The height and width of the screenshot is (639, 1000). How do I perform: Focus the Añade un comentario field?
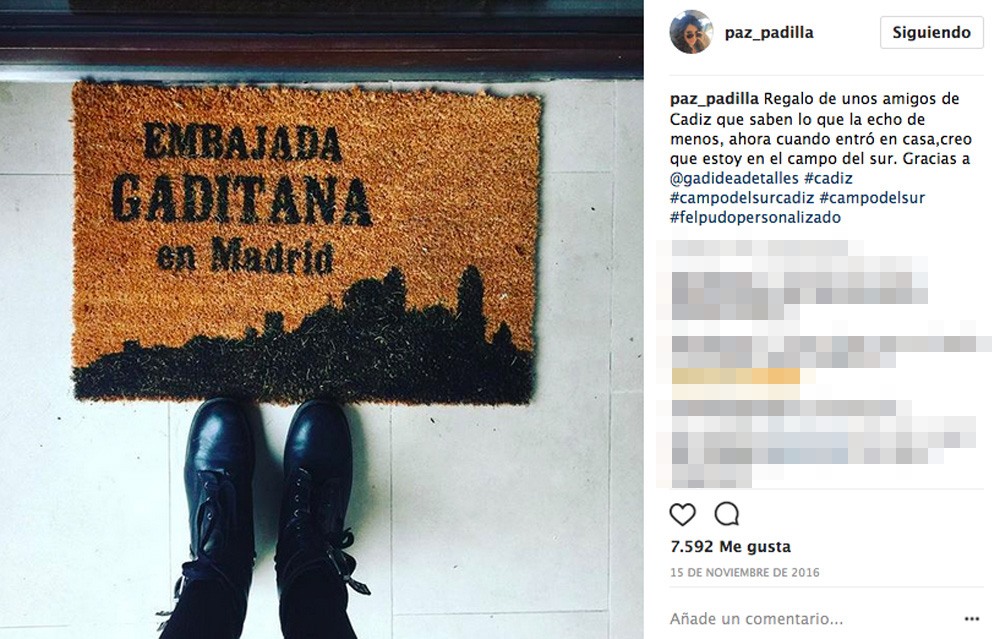tap(810, 619)
